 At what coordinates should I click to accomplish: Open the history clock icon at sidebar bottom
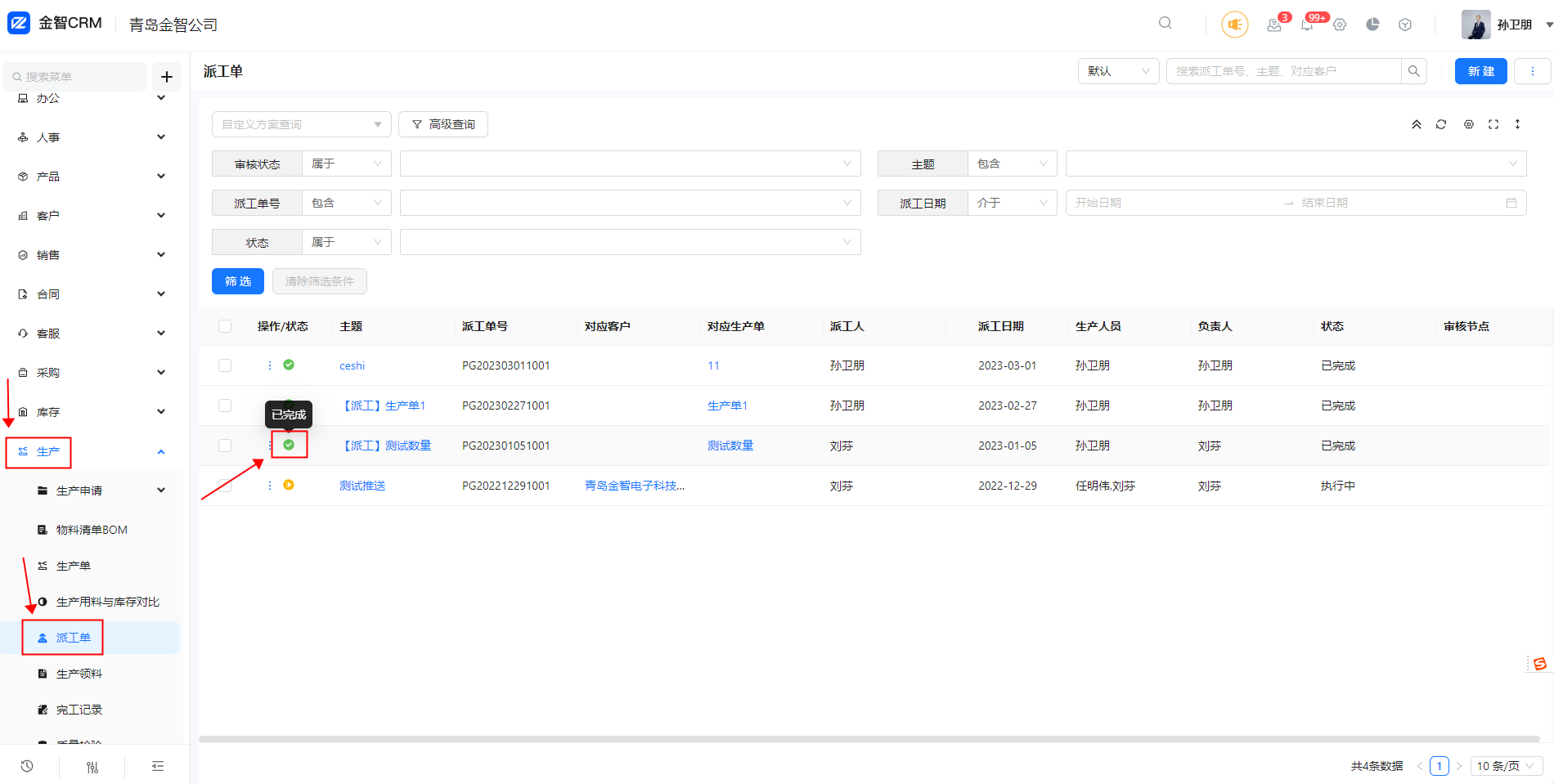point(27,766)
